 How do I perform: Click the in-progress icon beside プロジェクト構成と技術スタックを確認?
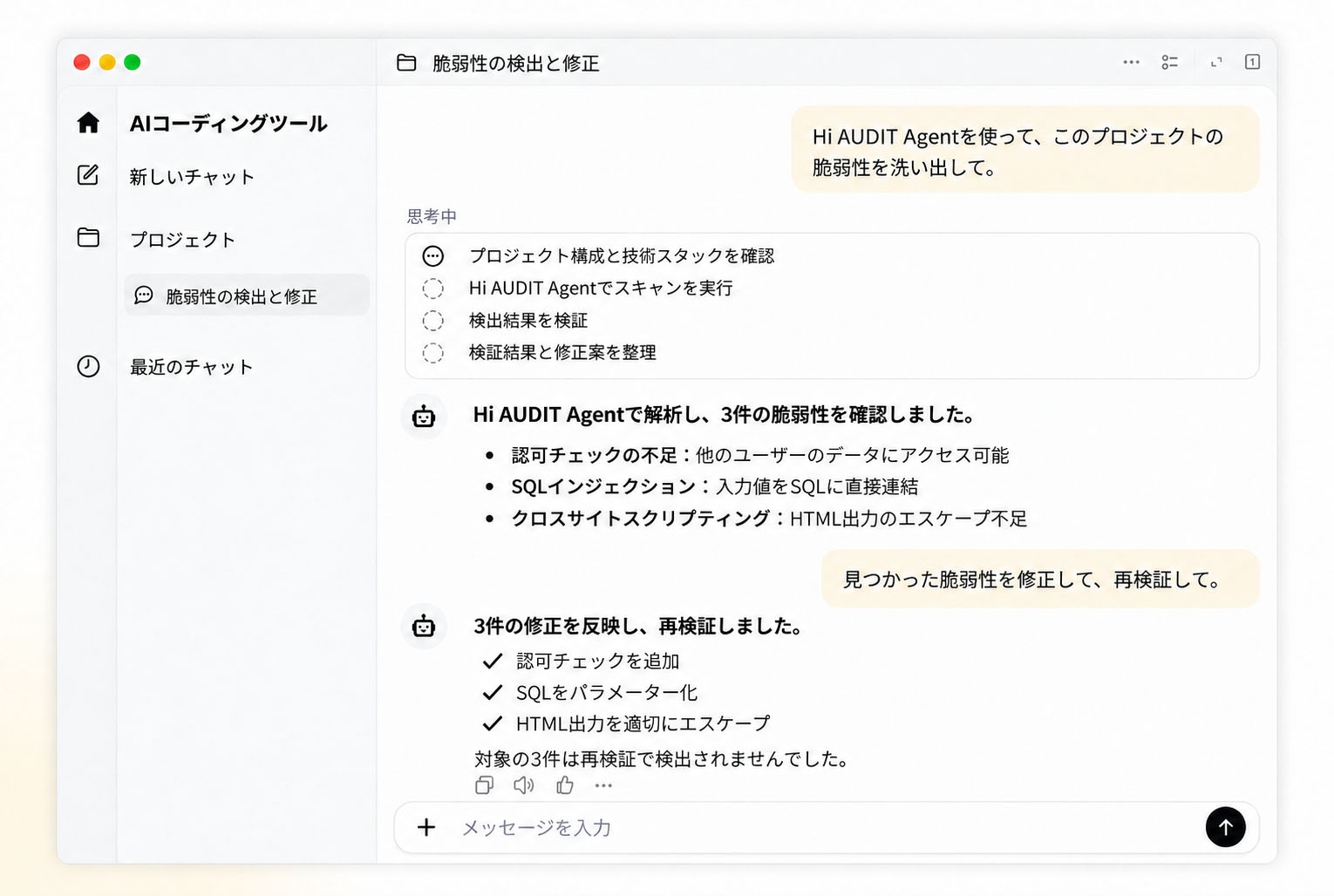(433, 256)
